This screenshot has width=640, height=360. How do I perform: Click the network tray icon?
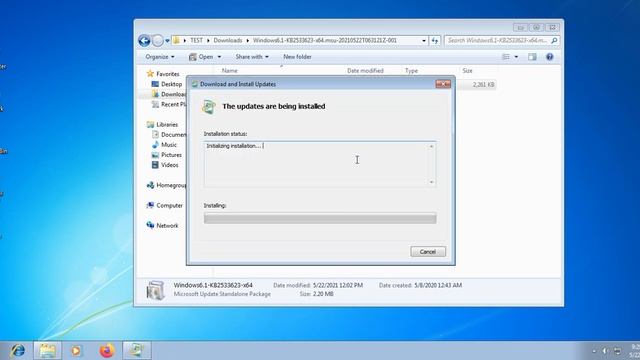click(x=617, y=351)
